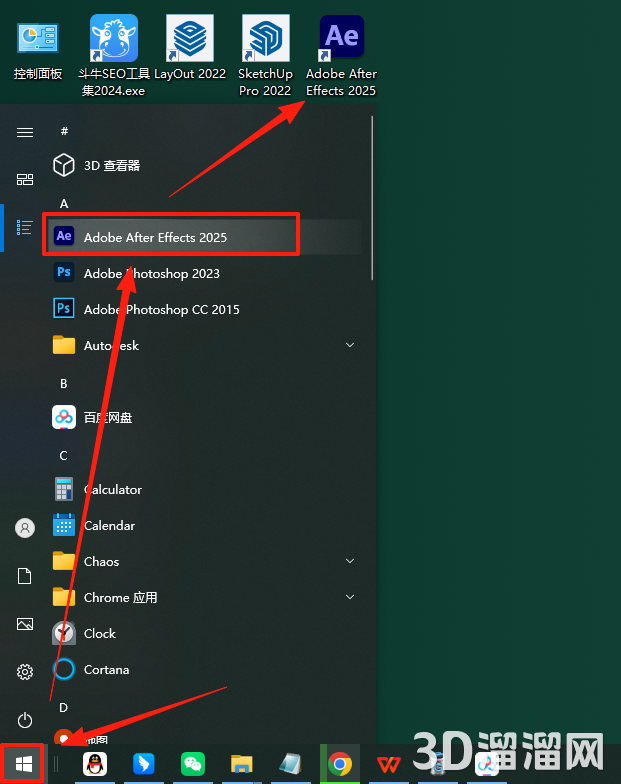Open Pictures from Start sidebar

pos(25,624)
